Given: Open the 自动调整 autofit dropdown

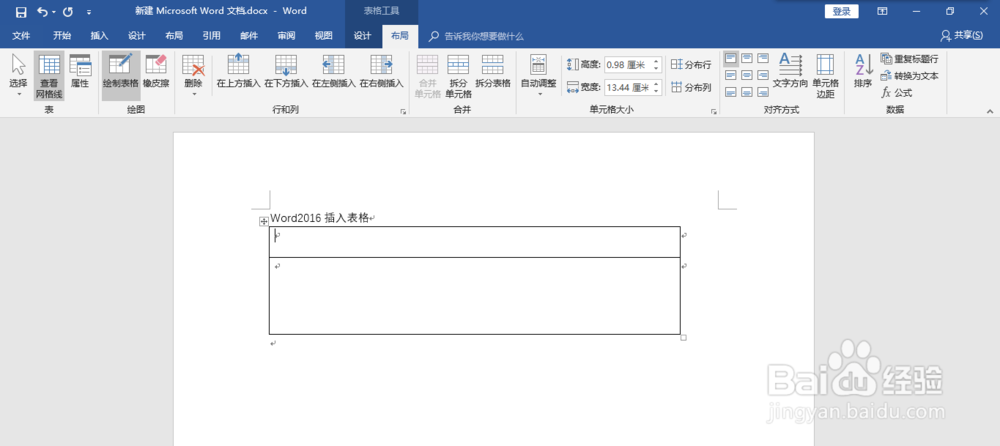Looking at the screenshot, I should point(538,76).
